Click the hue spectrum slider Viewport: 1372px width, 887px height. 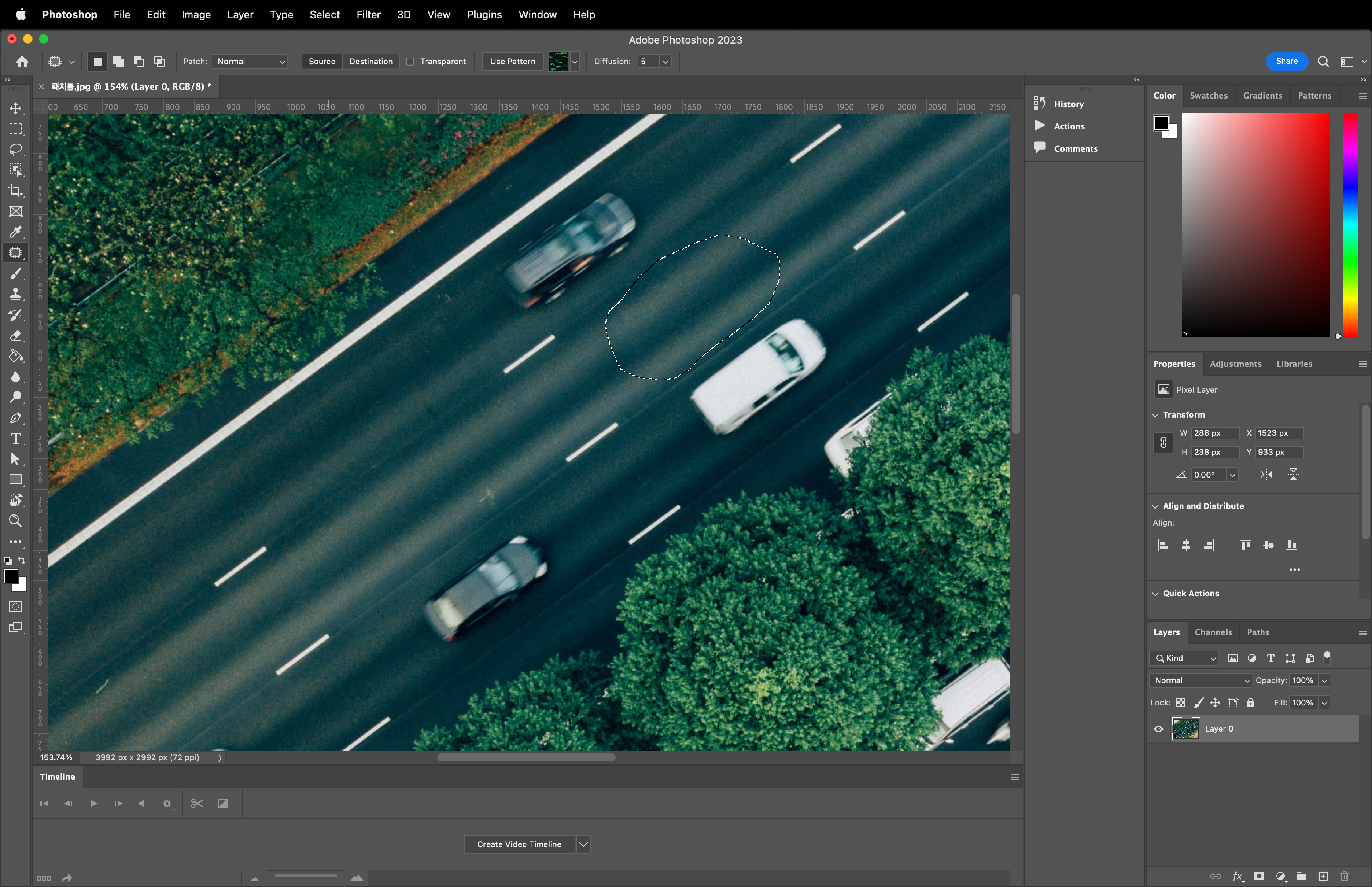(x=1351, y=225)
